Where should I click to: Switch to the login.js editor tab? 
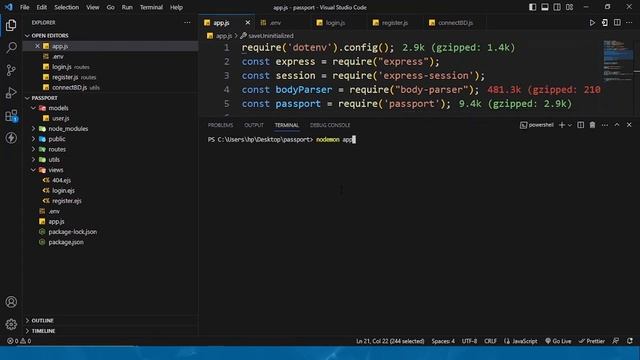[335, 23]
